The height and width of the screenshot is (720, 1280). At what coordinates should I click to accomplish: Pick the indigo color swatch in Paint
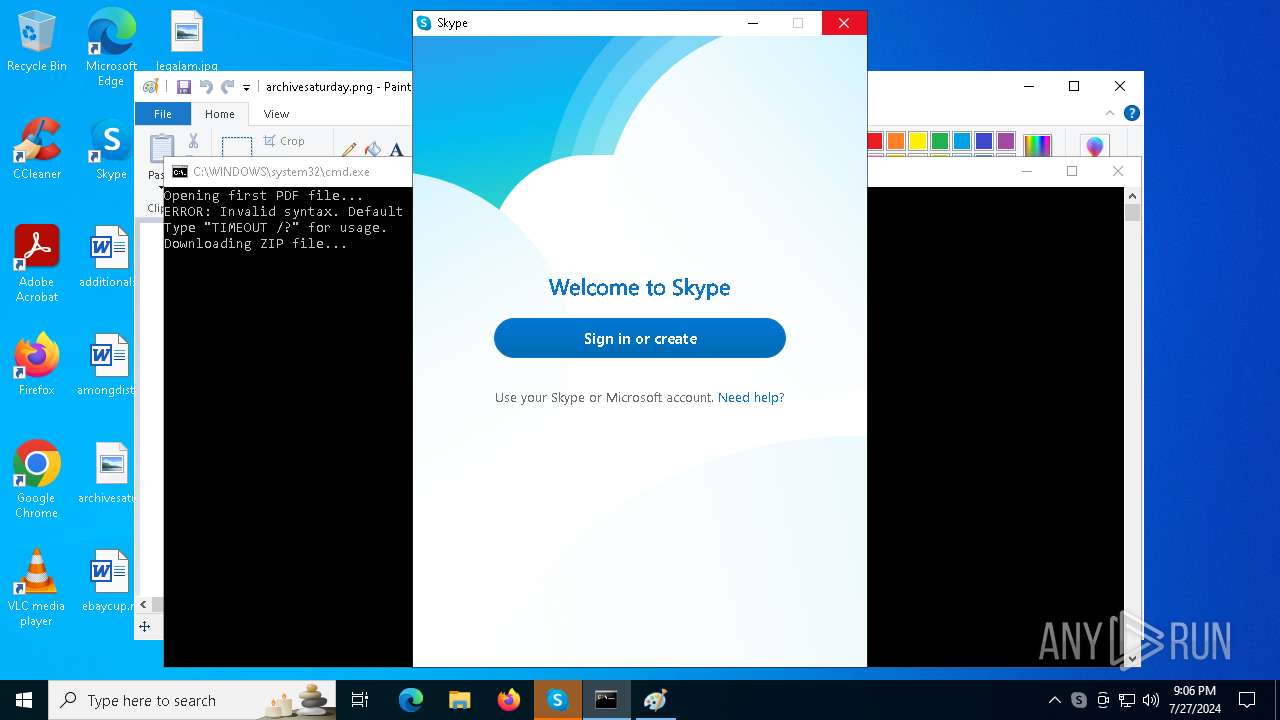pyautogui.click(x=984, y=141)
